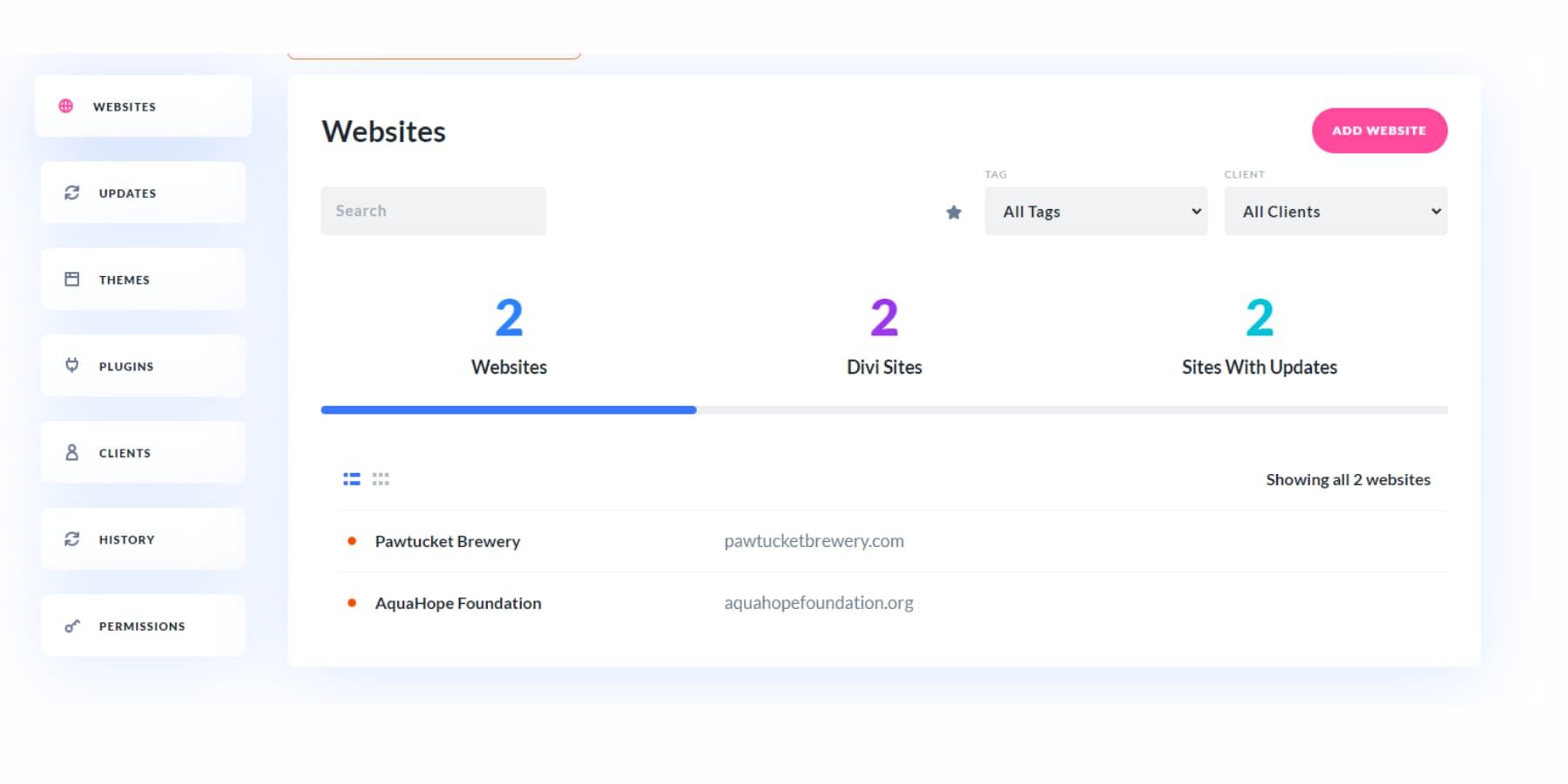Click the Permissions key icon

point(72,626)
